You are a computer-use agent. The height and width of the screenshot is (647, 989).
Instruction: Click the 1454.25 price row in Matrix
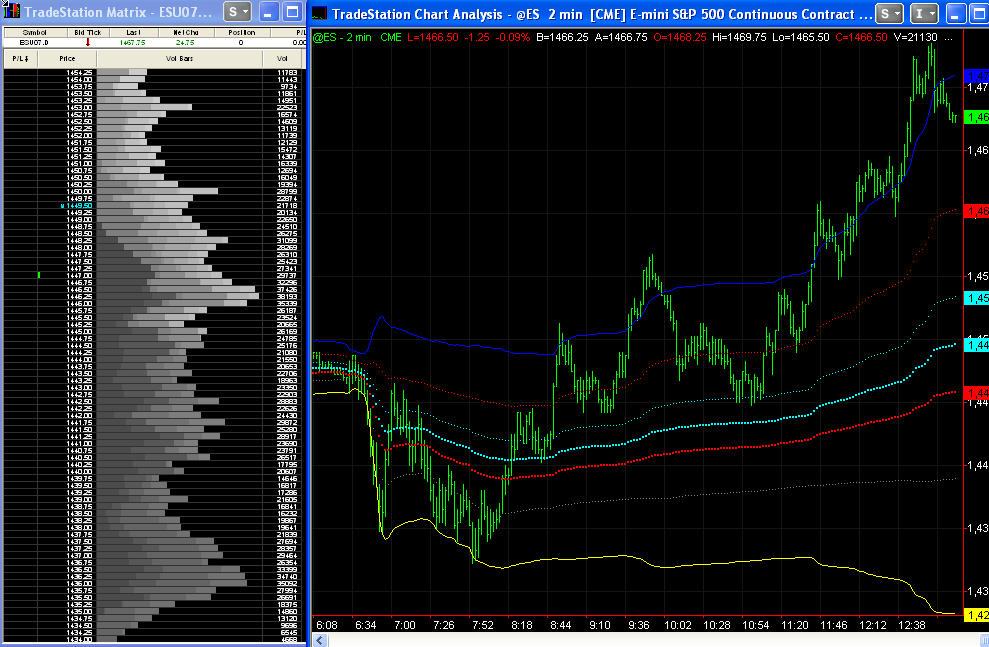coord(155,73)
